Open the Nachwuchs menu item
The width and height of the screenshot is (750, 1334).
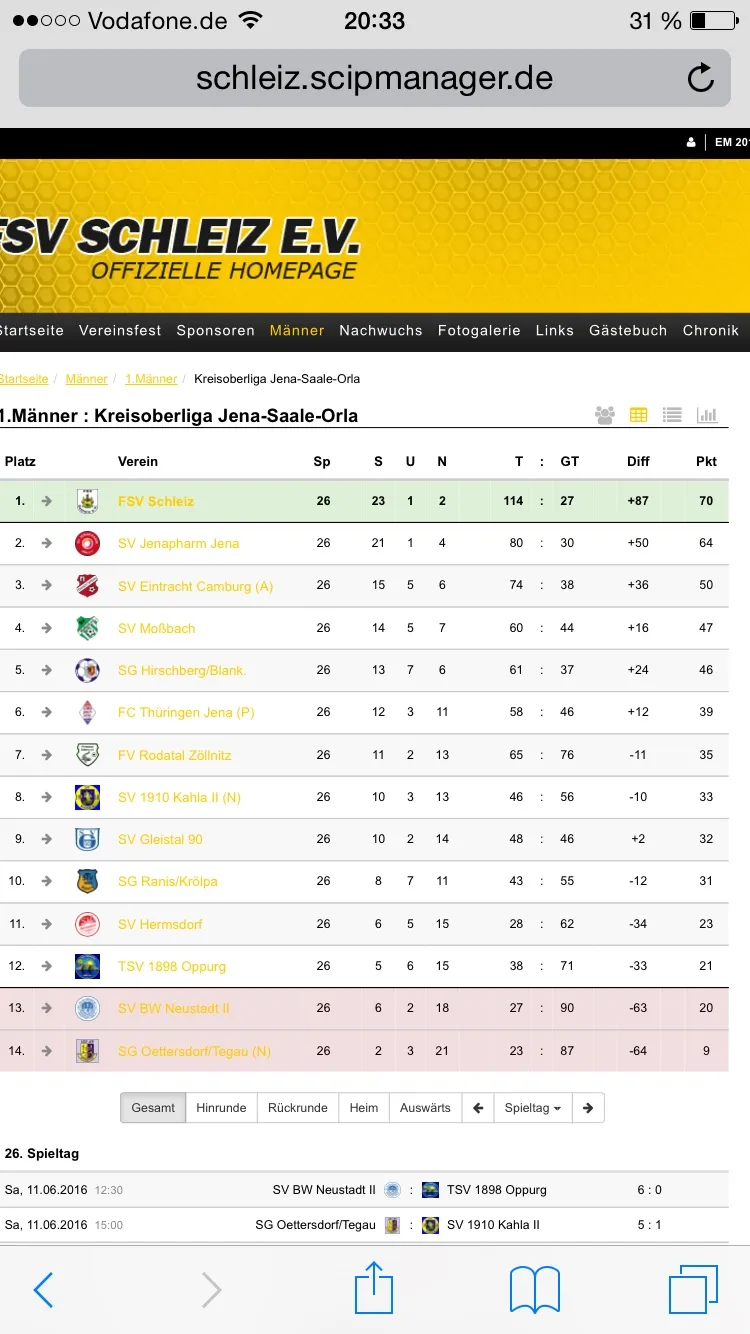381,330
